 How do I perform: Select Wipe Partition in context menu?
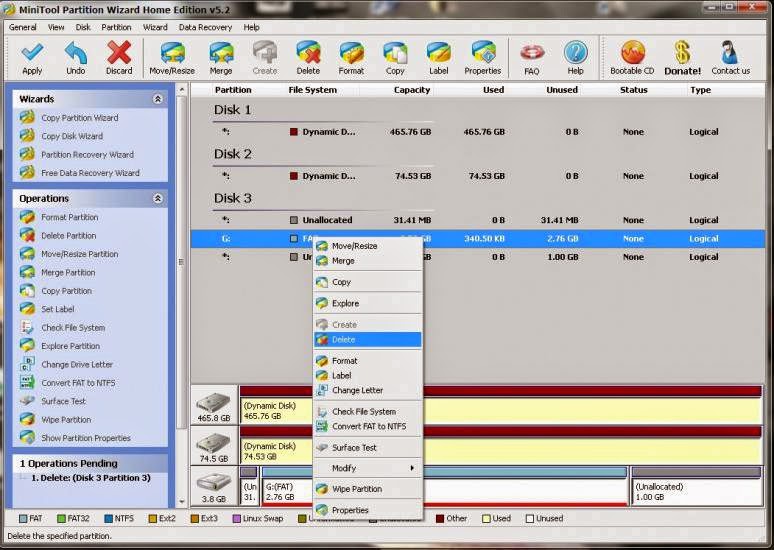pos(367,489)
